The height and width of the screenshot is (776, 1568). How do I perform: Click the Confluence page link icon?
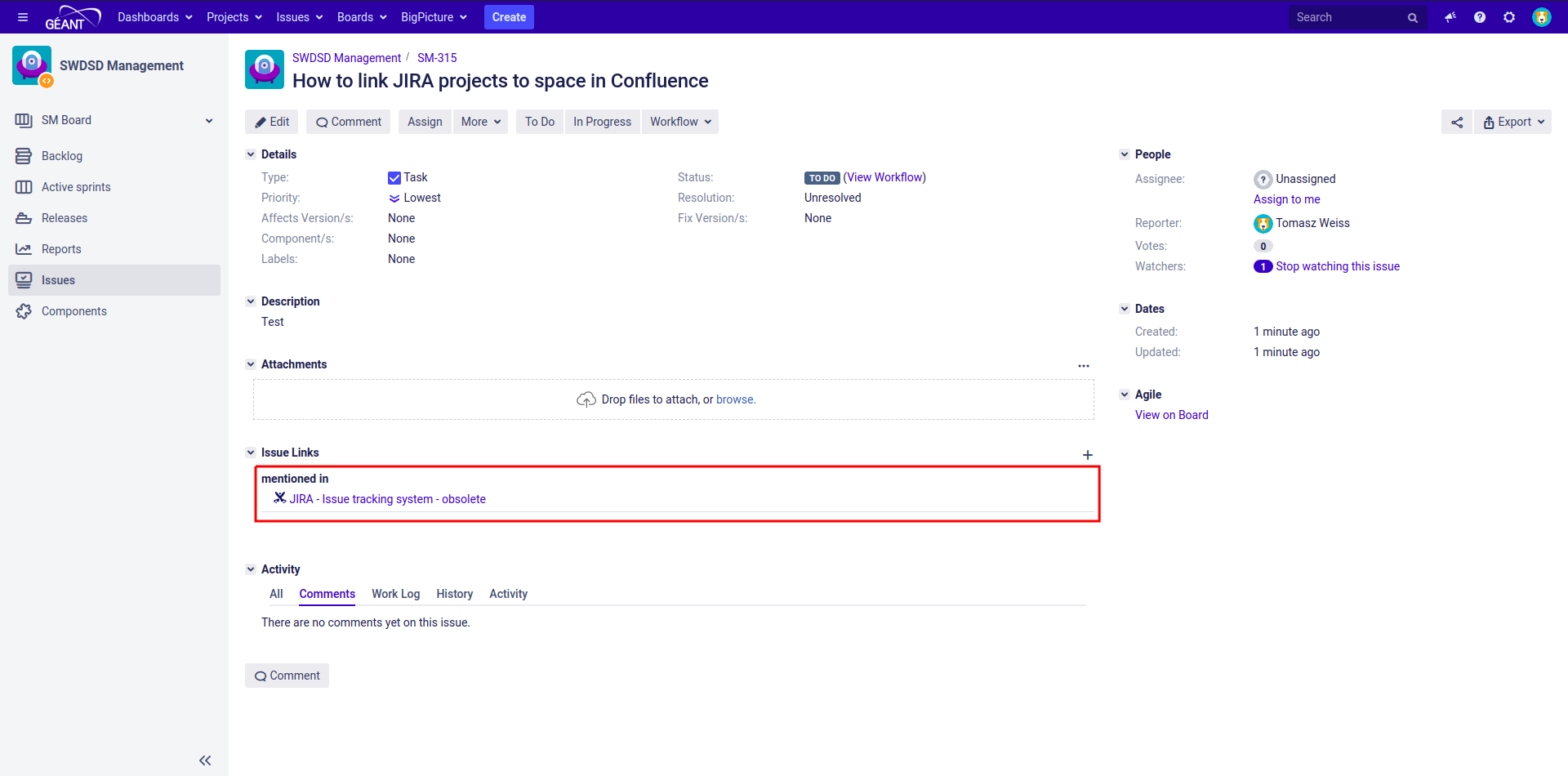click(x=280, y=498)
